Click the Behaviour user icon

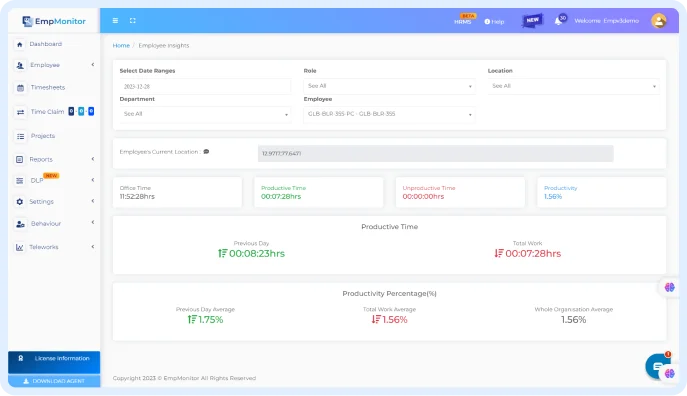point(20,224)
